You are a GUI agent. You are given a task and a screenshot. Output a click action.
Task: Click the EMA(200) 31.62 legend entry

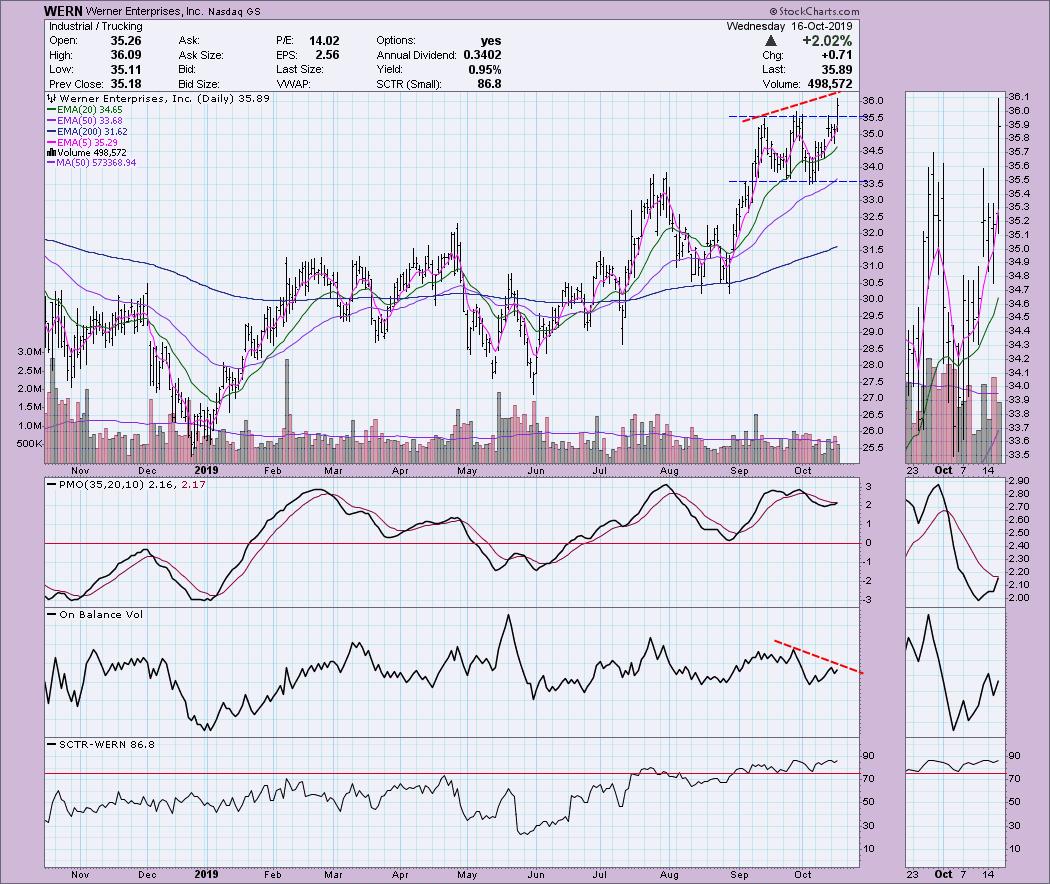point(87,132)
